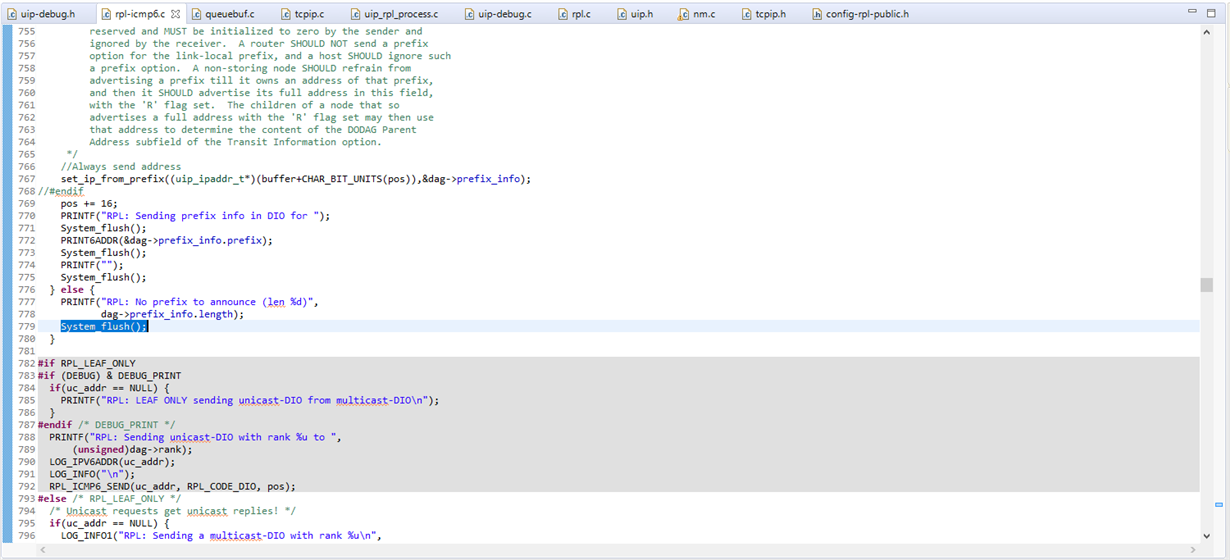The width and height of the screenshot is (1230, 560).
Task: Click the set_ip_from_prefix call on line 767
Action: (x=295, y=179)
